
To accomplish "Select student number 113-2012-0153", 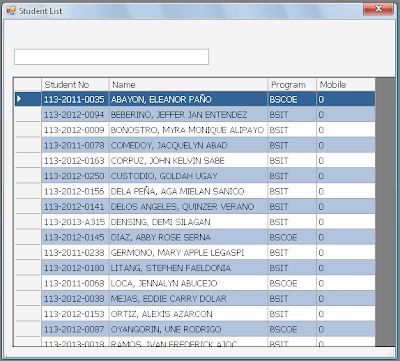I will point(75,314).
